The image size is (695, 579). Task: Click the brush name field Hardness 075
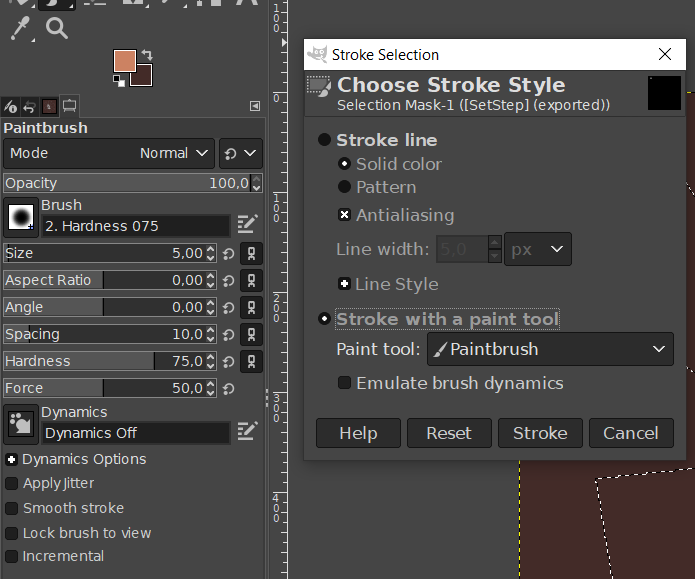click(x=136, y=226)
